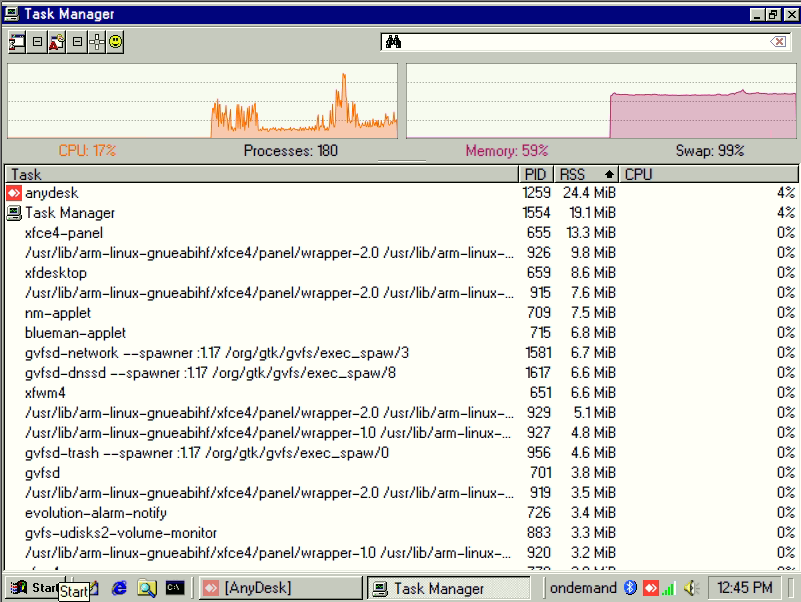This screenshot has width=801, height=602.
Task: Select the wrapper-2.0 process with PID 926
Action: pyautogui.click(x=402, y=253)
